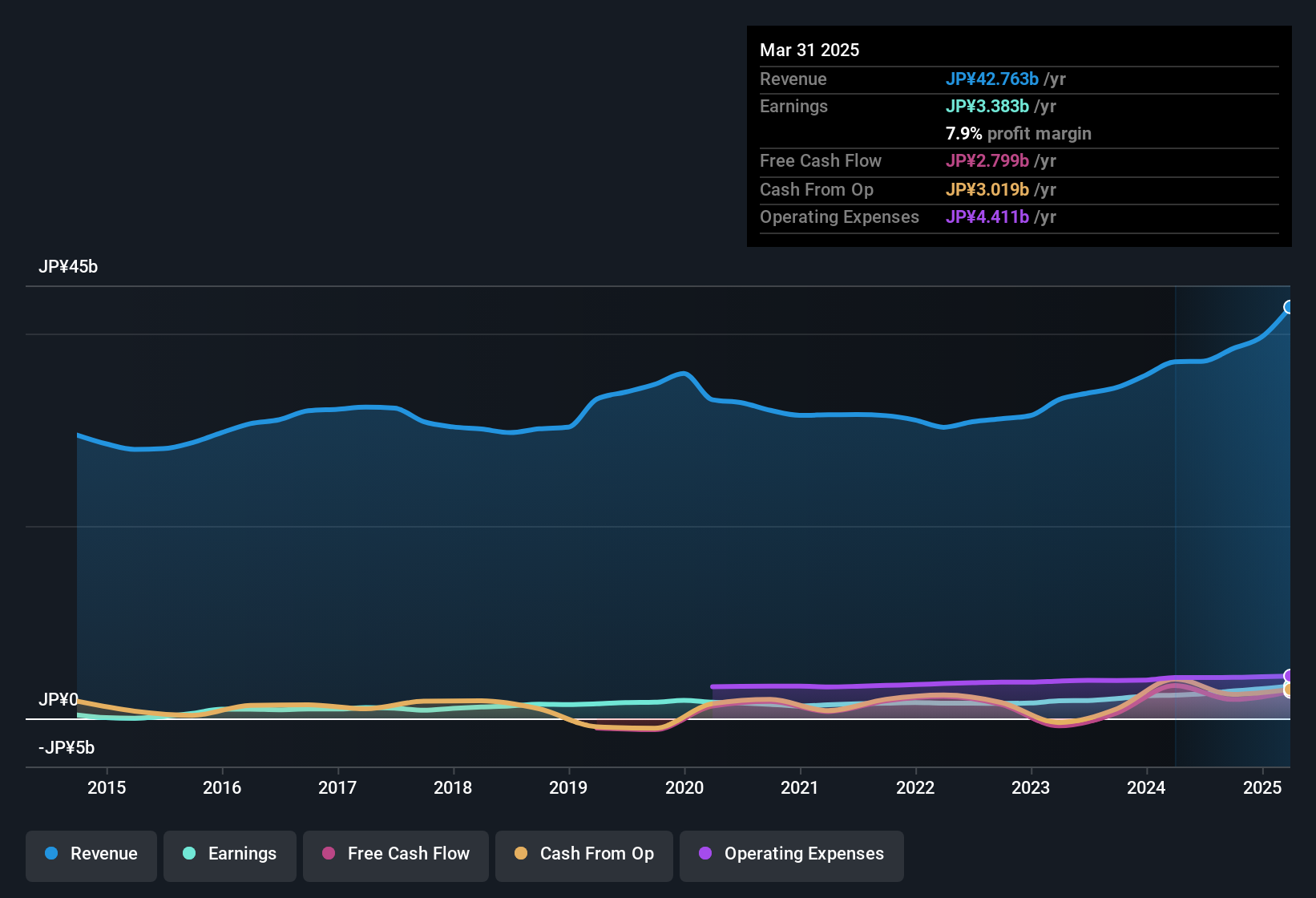Click the Operating Expenses label in tooltip
The image size is (1316, 898).
pos(839,216)
